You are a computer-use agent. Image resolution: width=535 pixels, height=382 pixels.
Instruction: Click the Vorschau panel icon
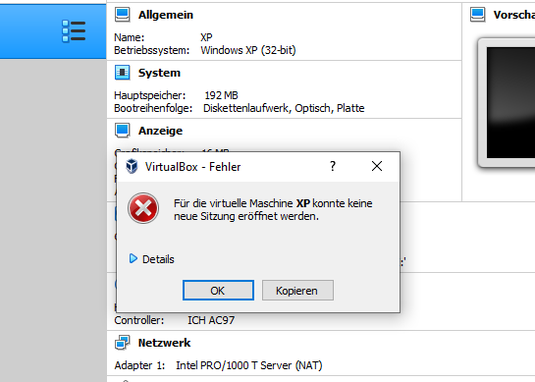(477, 15)
